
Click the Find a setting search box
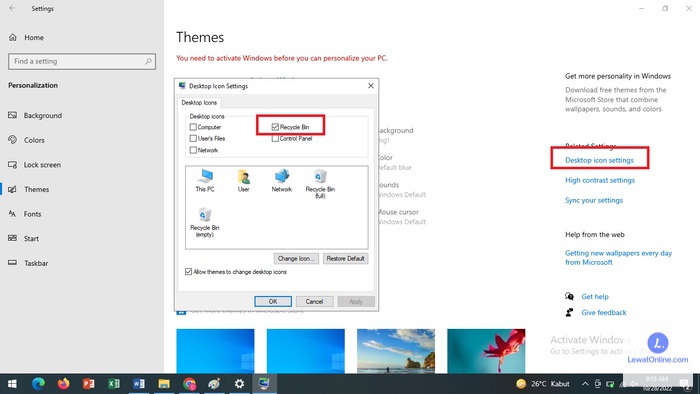pos(82,61)
